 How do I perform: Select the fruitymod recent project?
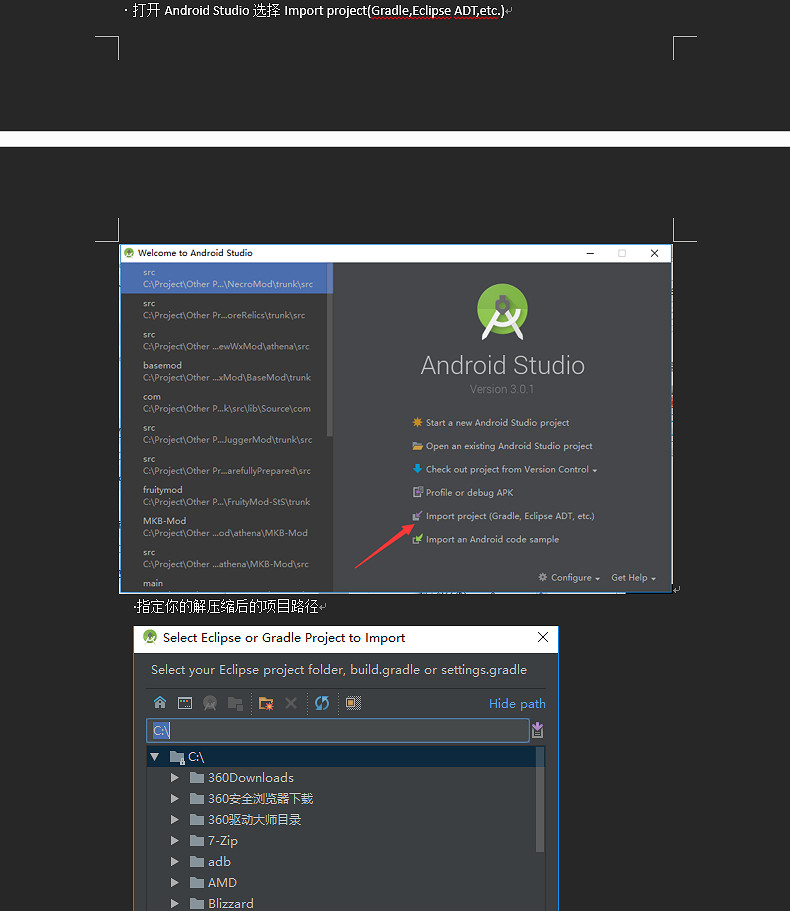[226, 496]
